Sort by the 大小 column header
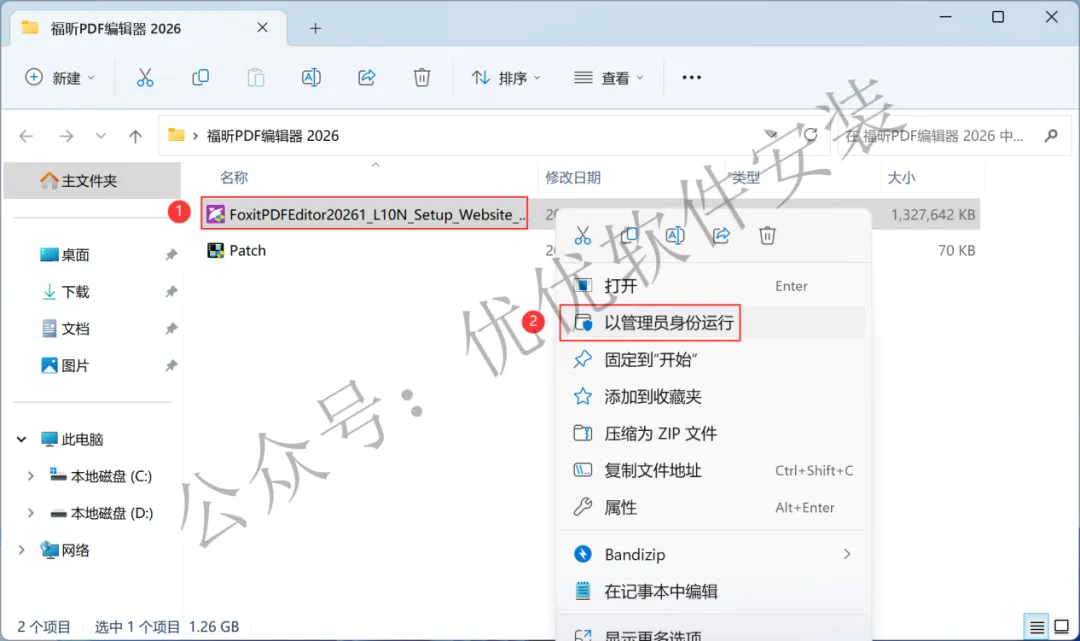Screen dimensions: 1080x641 [x=901, y=178]
